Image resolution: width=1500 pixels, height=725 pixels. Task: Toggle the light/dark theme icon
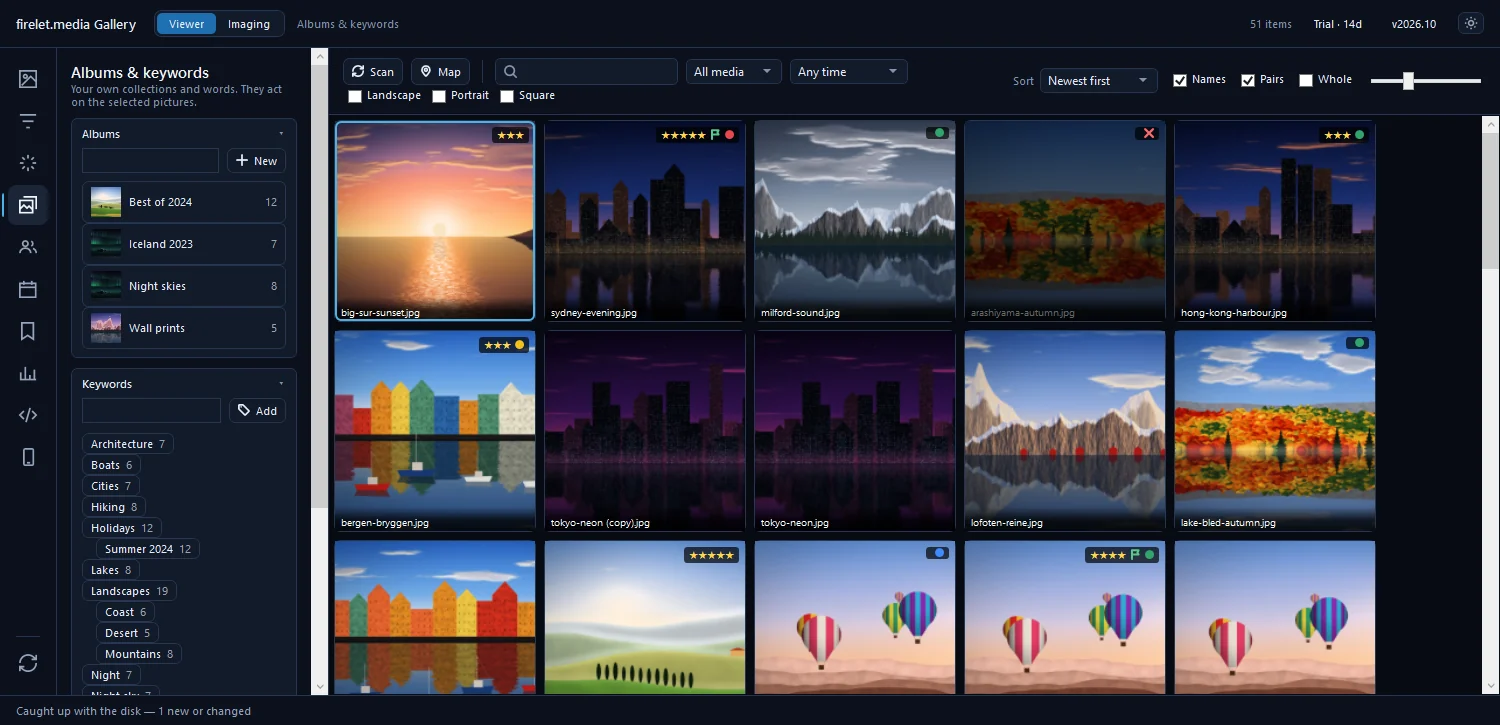click(1470, 24)
